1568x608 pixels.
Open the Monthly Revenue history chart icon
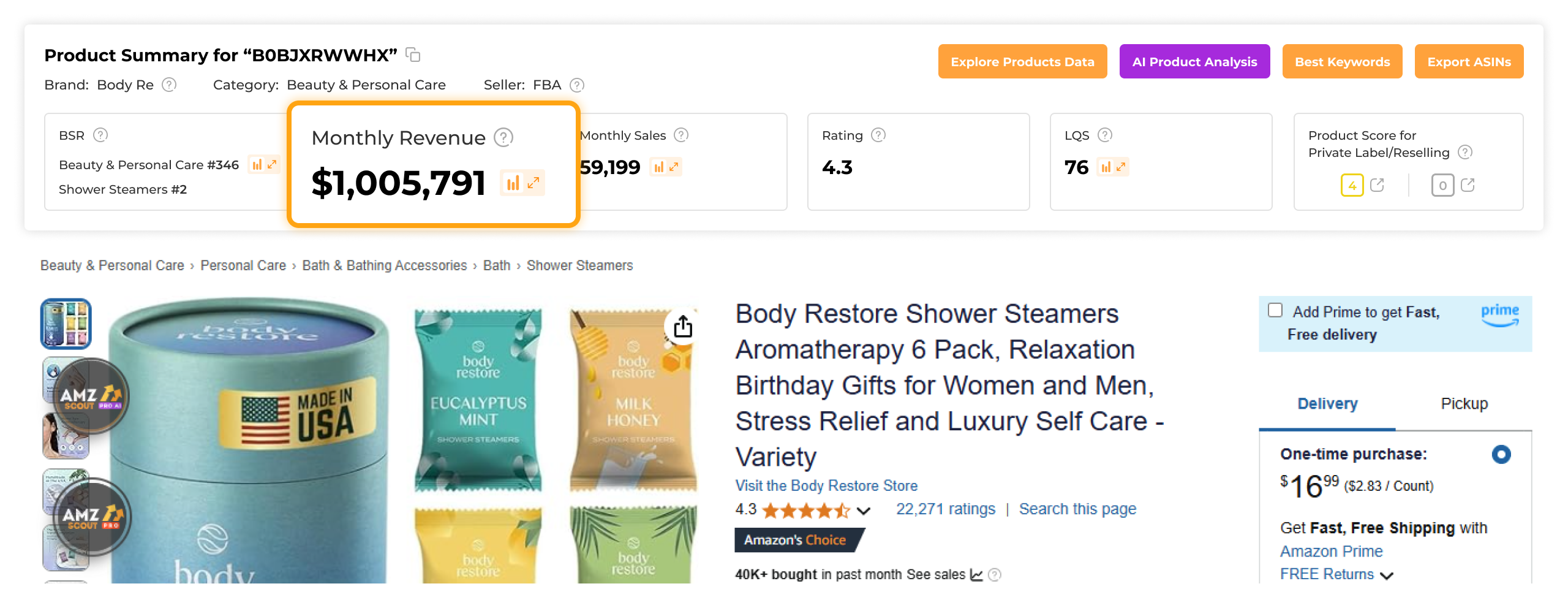[x=513, y=183]
